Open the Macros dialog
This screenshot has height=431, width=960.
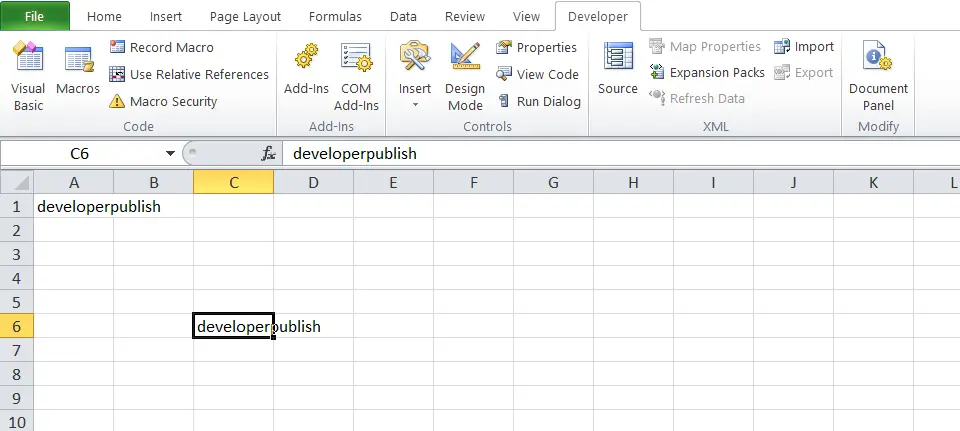78,70
